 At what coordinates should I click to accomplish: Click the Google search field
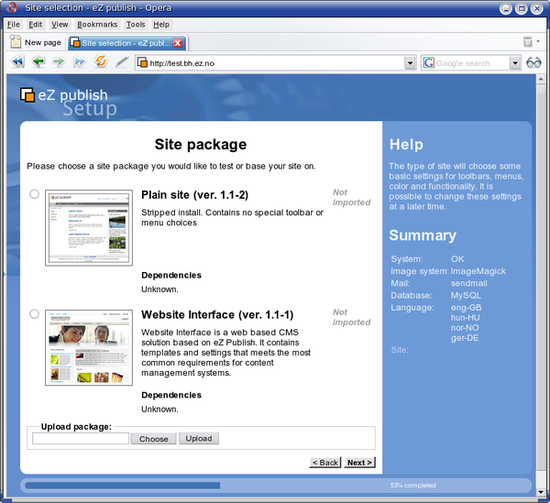(x=471, y=63)
